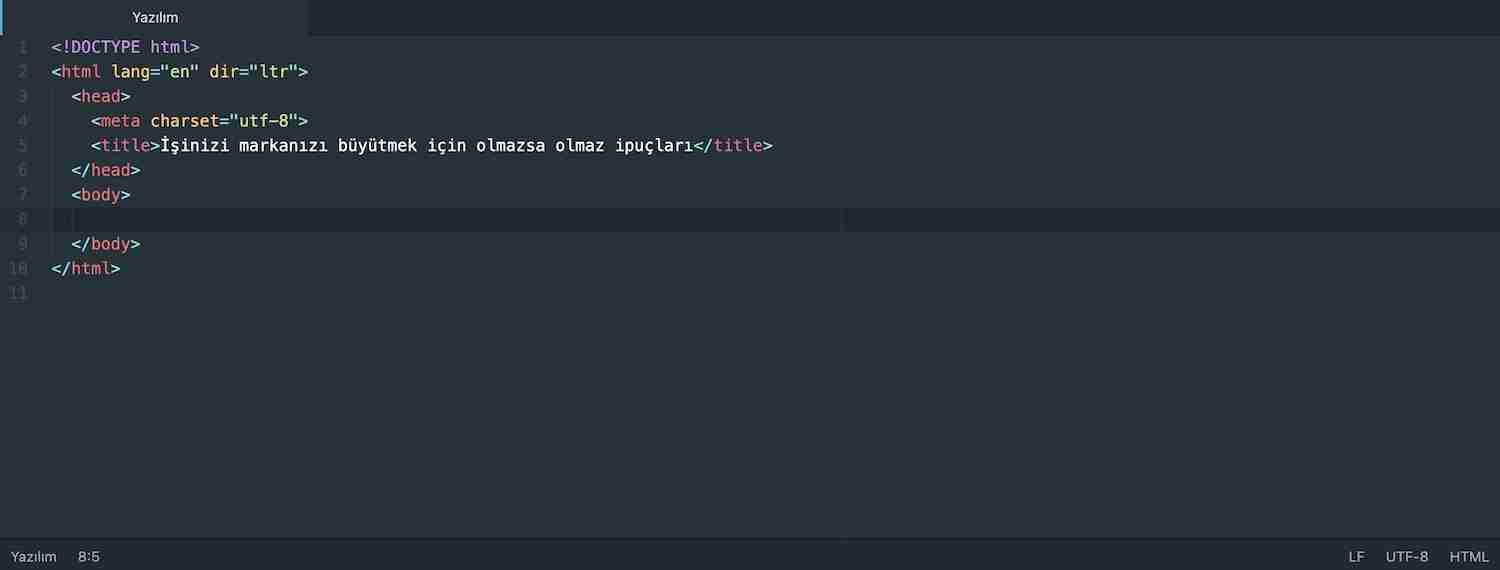This screenshot has height=570, width=1500.
Task: Click line number 5 in gutter
Action: click(23, 145)
